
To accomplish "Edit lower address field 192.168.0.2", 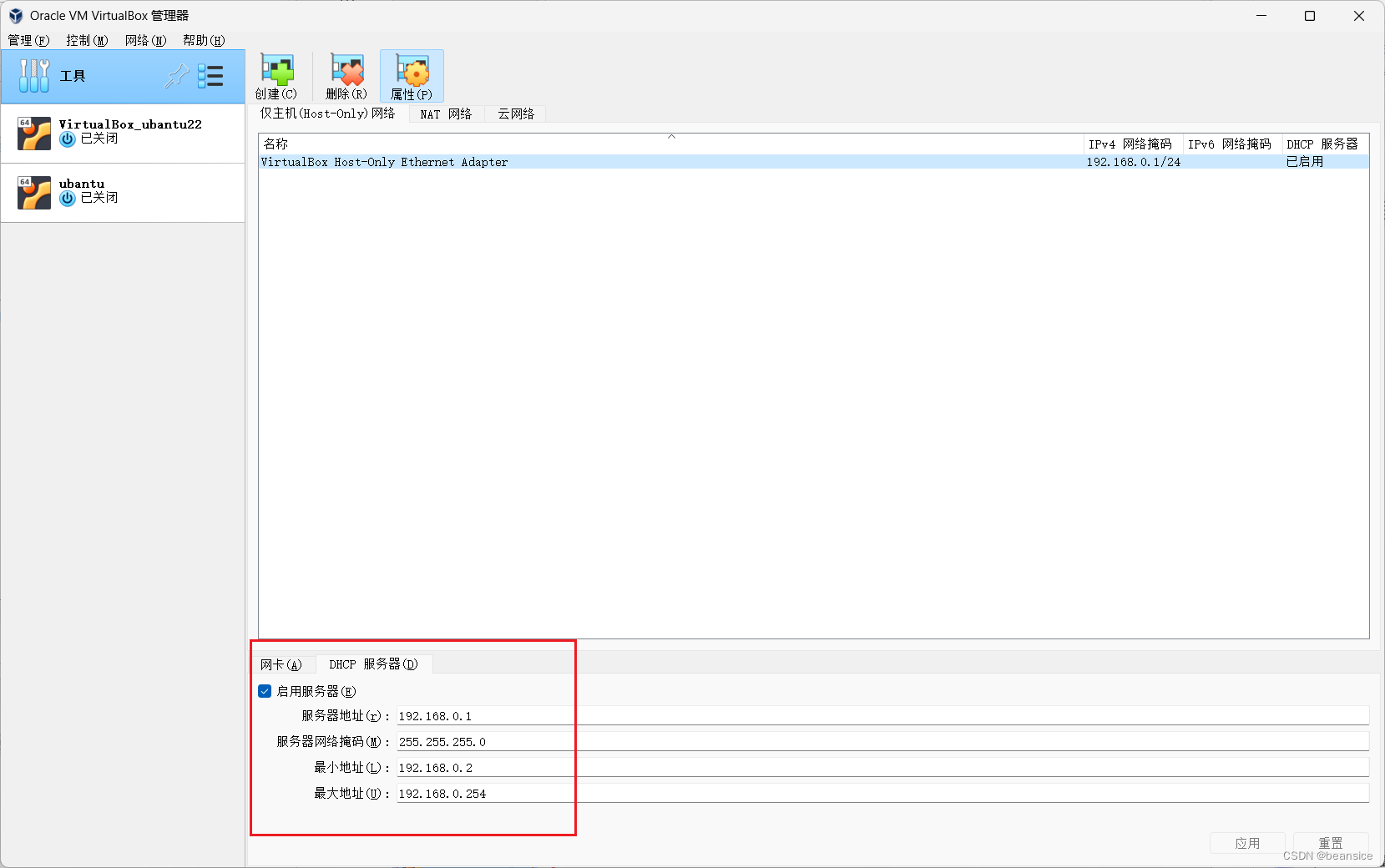I will [x=882, y=768].
